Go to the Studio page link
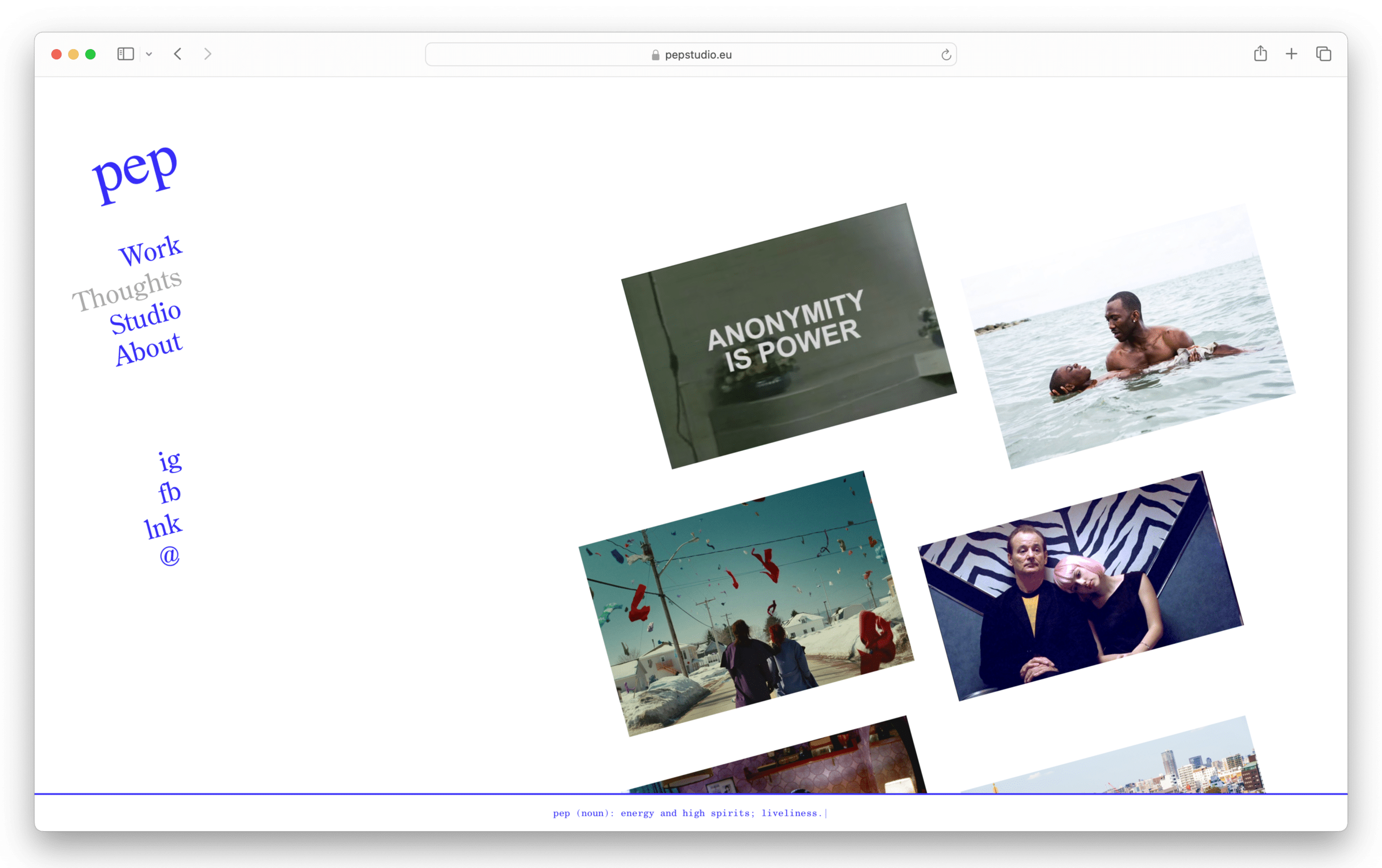The image size is (1382, 868). 145,317
